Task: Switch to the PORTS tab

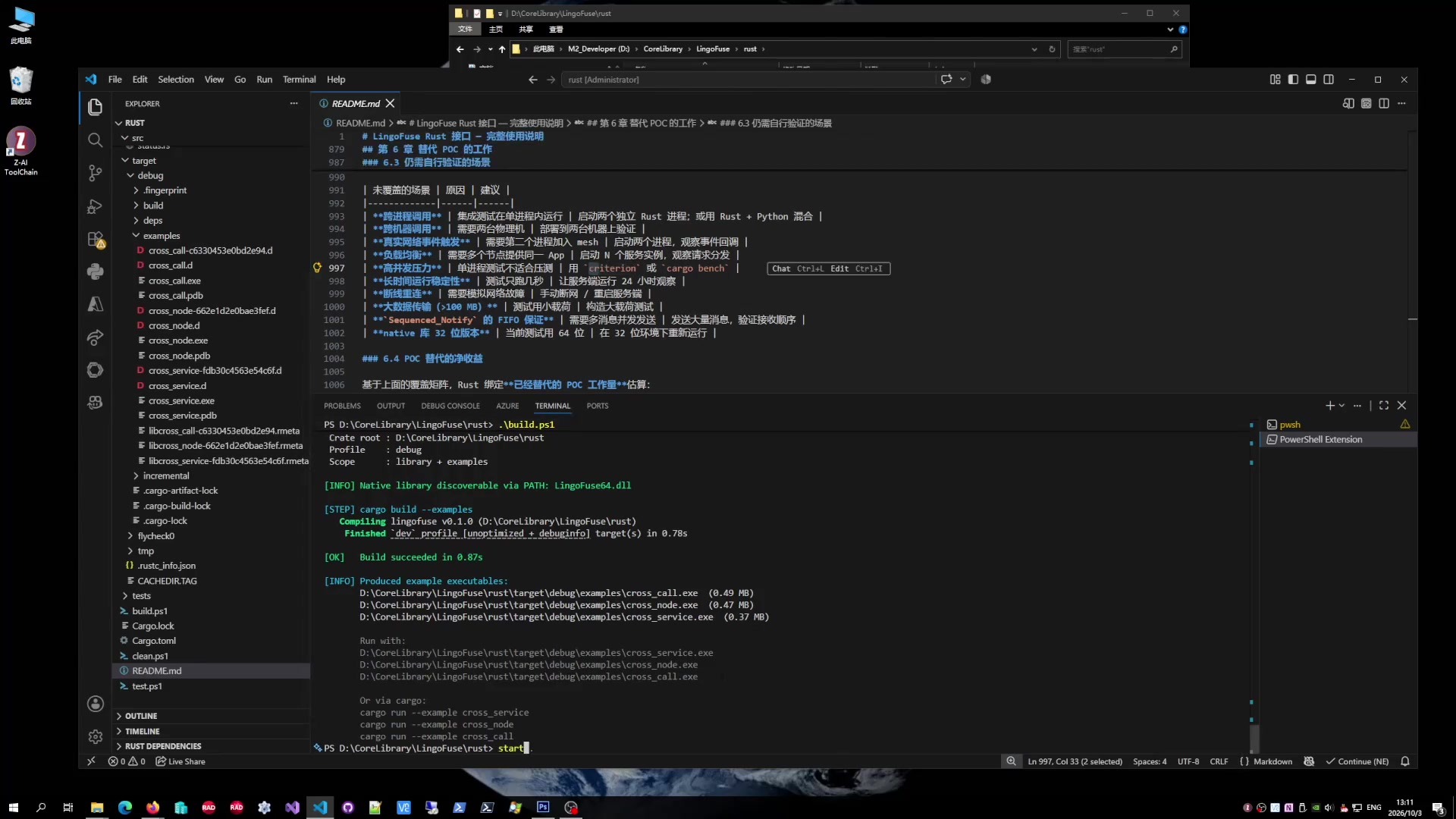Action: 598,406
